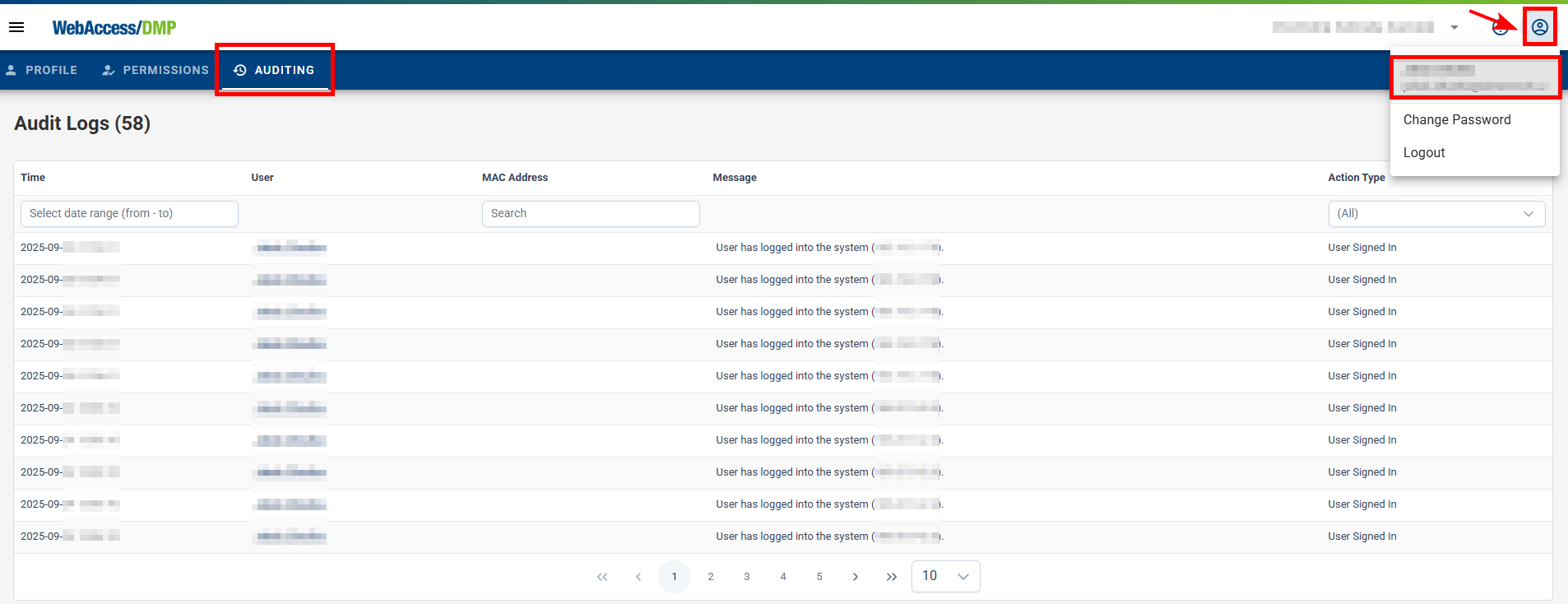The width and height of the screenshot is (1568, 604).
Task: Click the date range filter field
Action: tap(129, 214)
